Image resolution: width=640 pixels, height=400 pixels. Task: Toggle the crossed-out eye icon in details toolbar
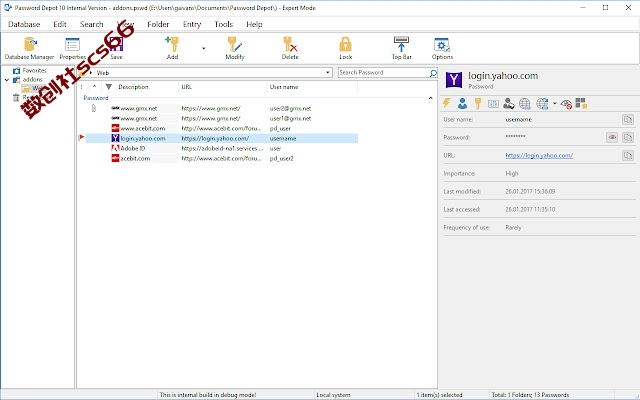(x=566, y=104)
